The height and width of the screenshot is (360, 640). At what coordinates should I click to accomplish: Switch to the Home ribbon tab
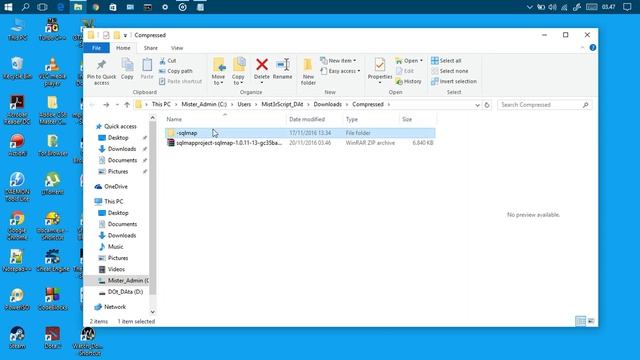point(123,48)
